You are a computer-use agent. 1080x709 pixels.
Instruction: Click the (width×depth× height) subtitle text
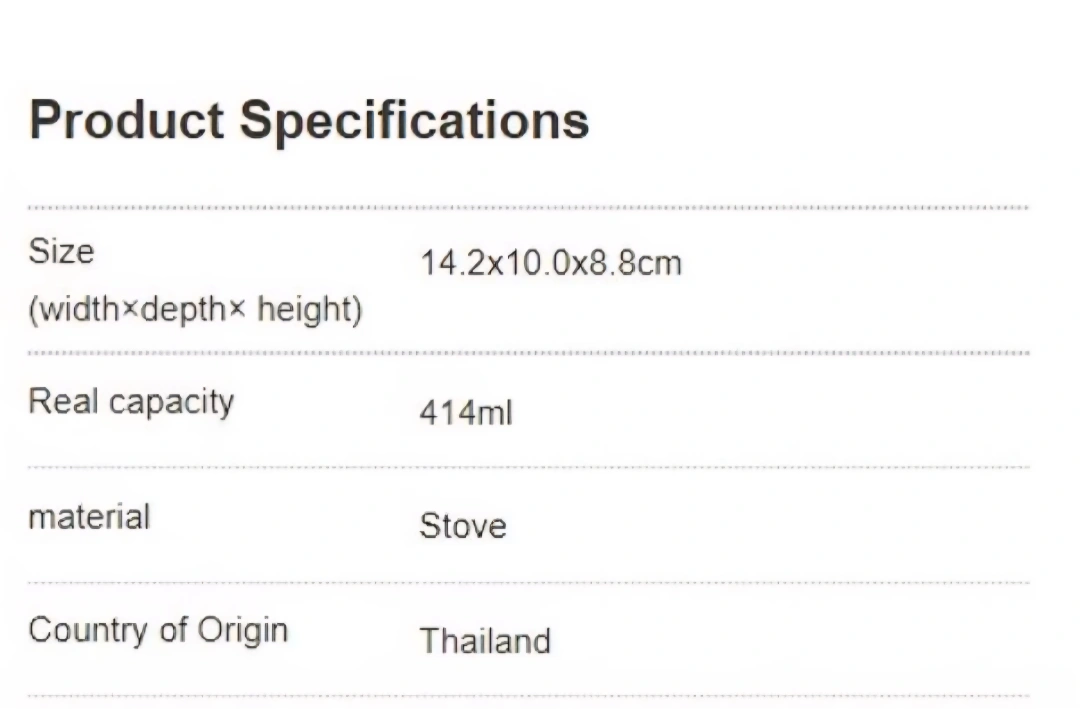coord(196,309)
